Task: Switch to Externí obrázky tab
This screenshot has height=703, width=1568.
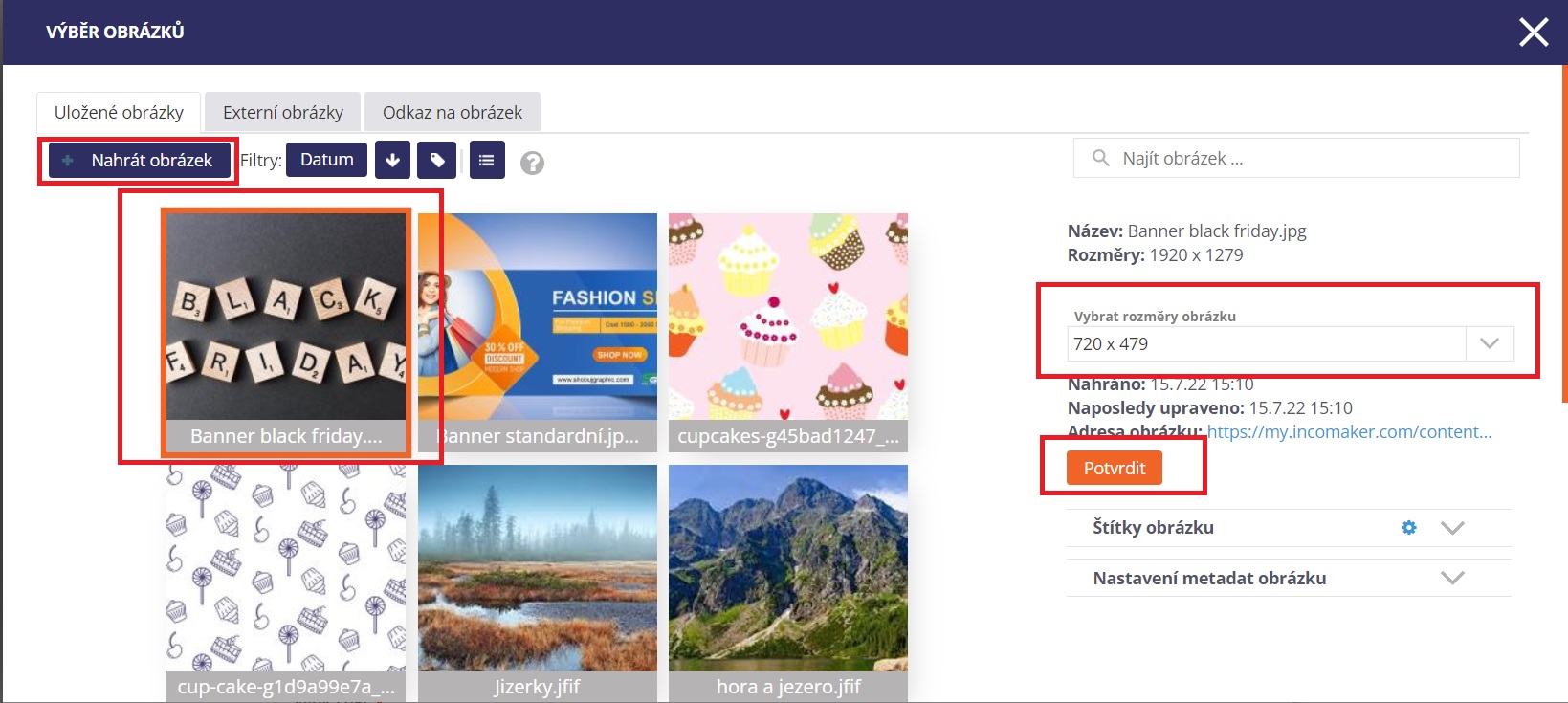Action: (x=283, y=112)
